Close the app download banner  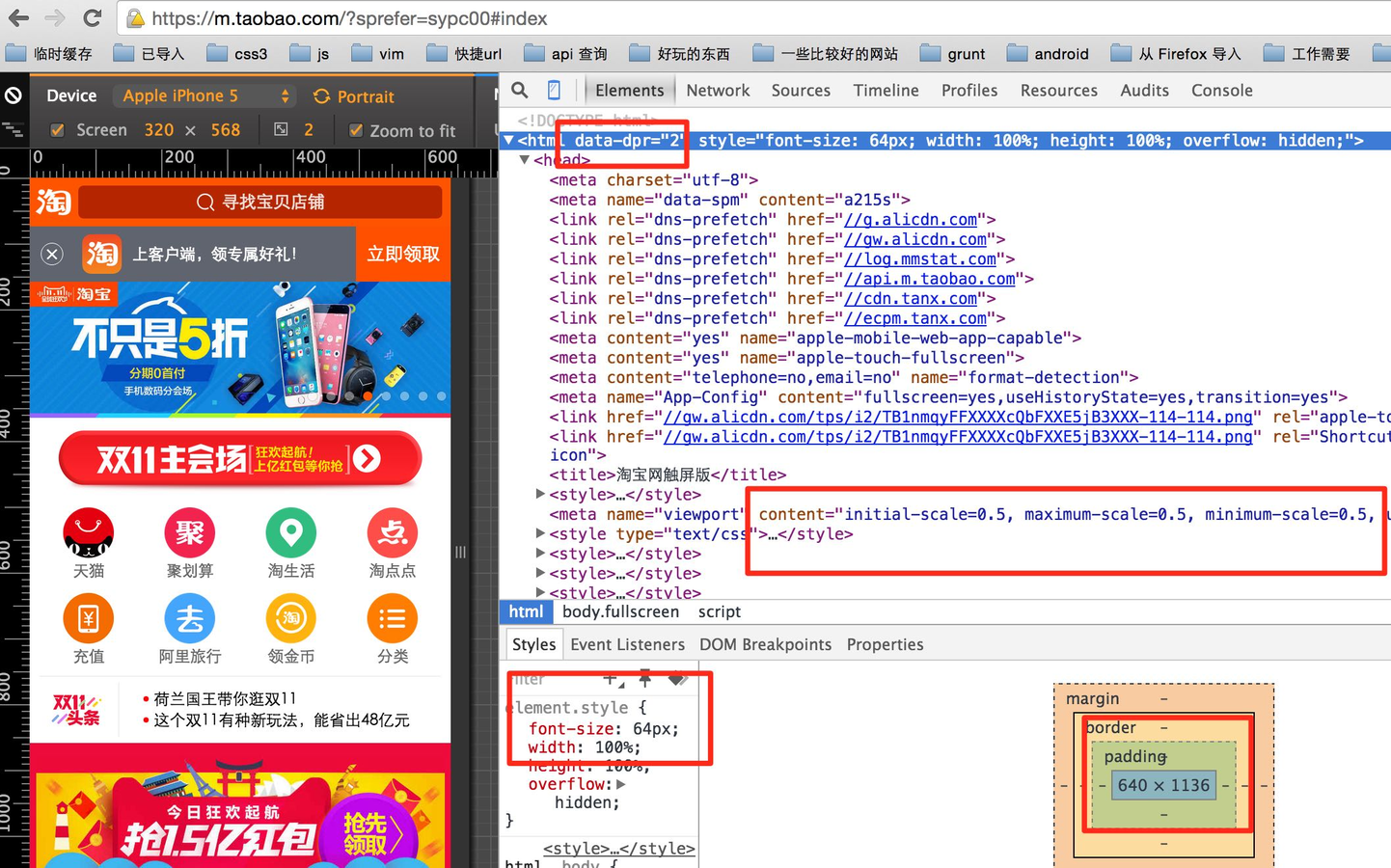tap(52, 254)
